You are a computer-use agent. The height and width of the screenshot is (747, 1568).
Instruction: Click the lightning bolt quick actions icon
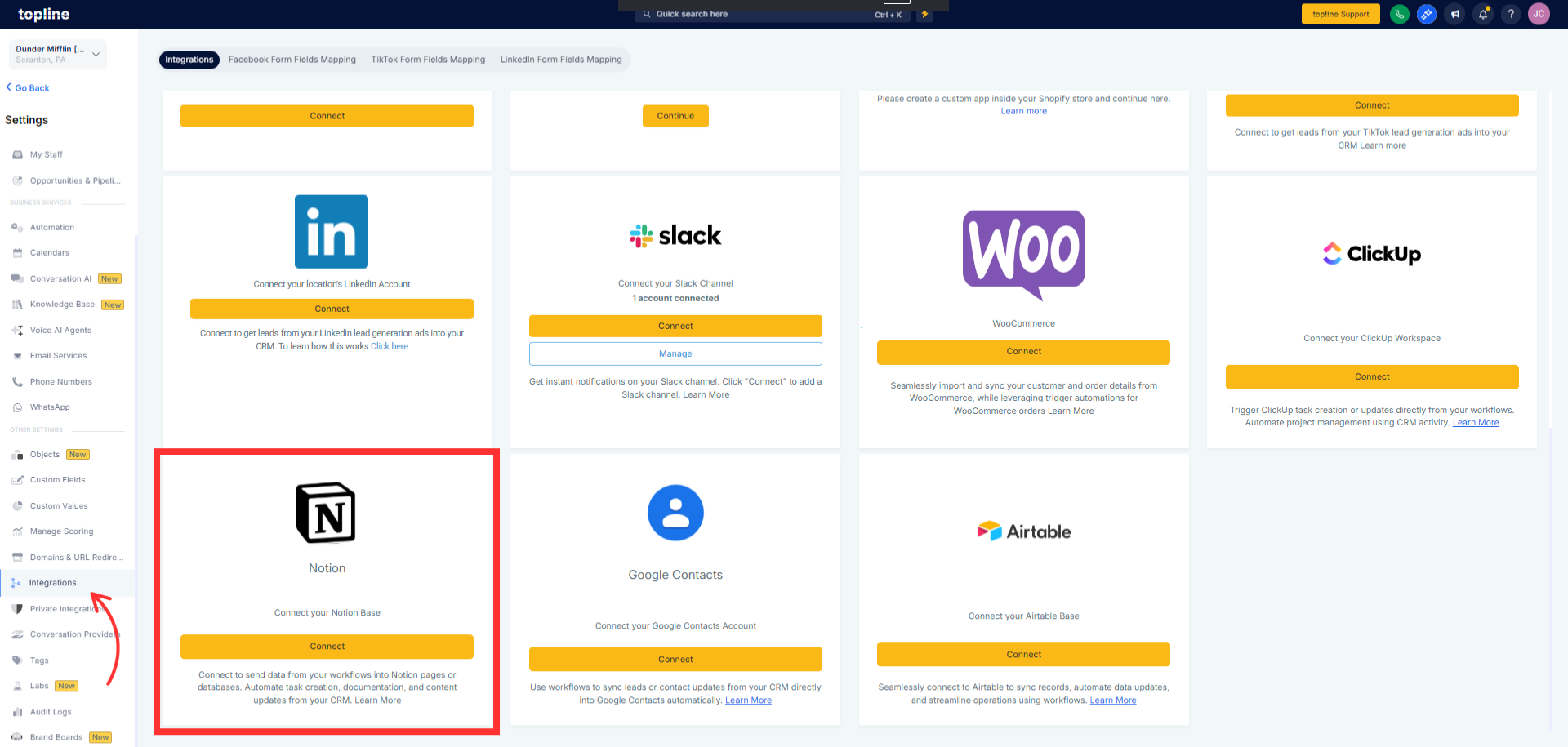(924, 14)
